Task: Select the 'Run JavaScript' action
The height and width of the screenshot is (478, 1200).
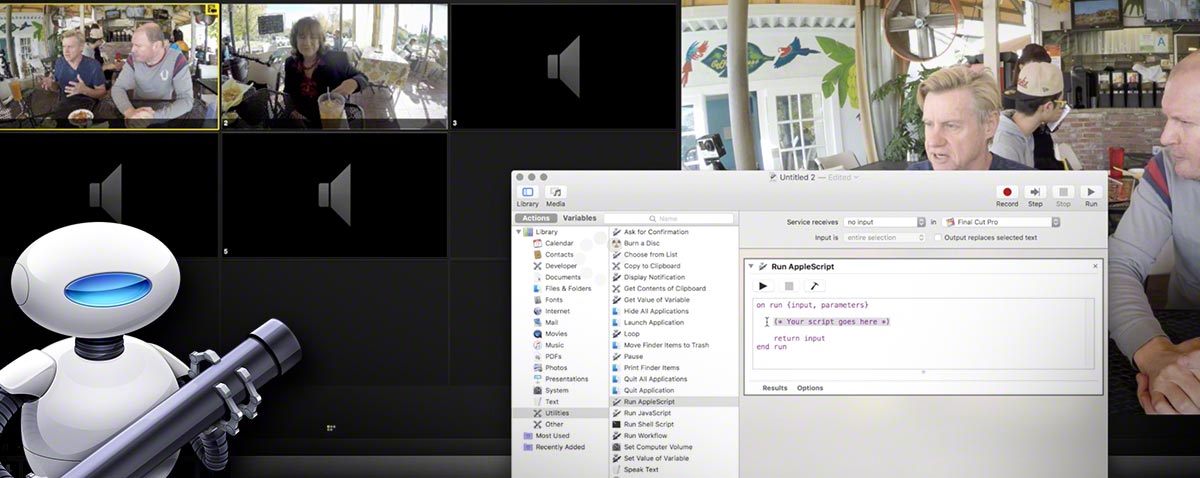Action: pyautogui.click(x=641, y=413)
